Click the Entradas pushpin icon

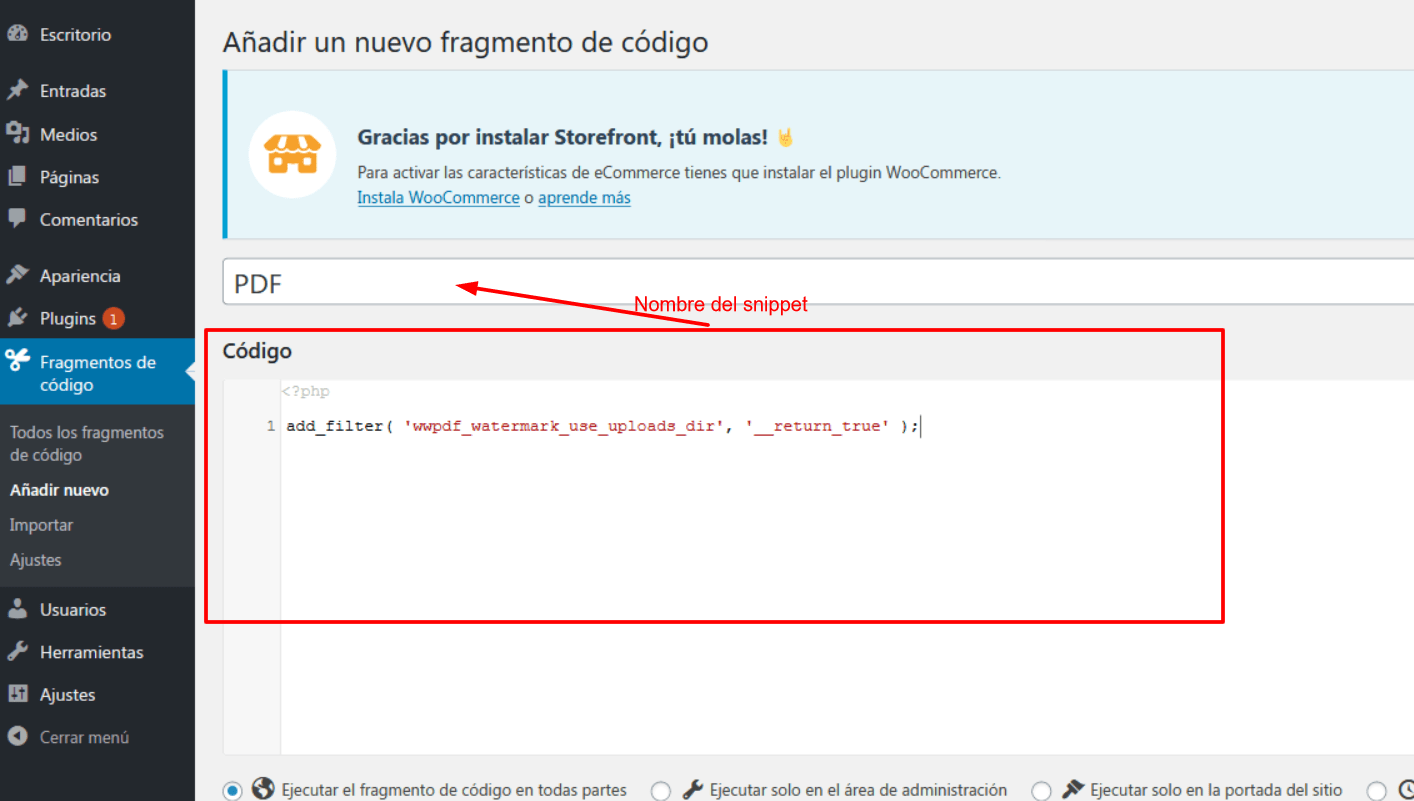pyautogui.click(x=17, y=91)
